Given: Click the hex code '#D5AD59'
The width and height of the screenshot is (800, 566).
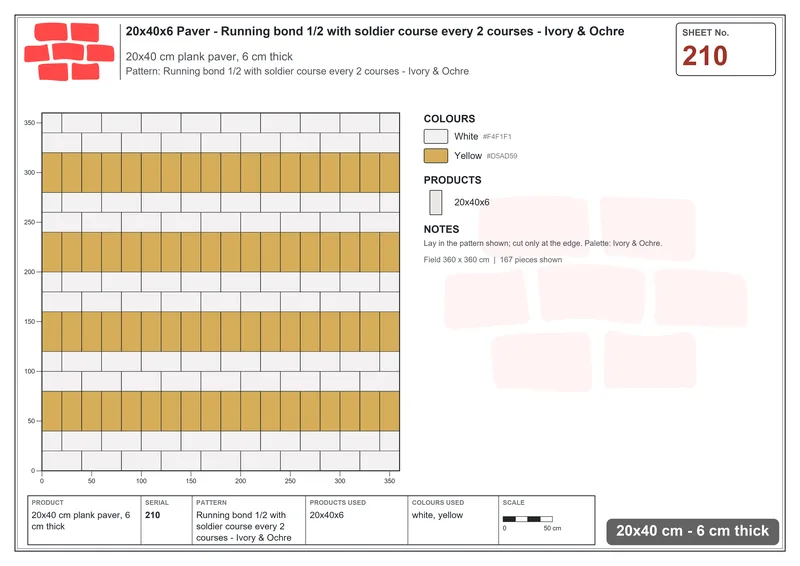Looking at the screenshot, I should tap(502, 156).
